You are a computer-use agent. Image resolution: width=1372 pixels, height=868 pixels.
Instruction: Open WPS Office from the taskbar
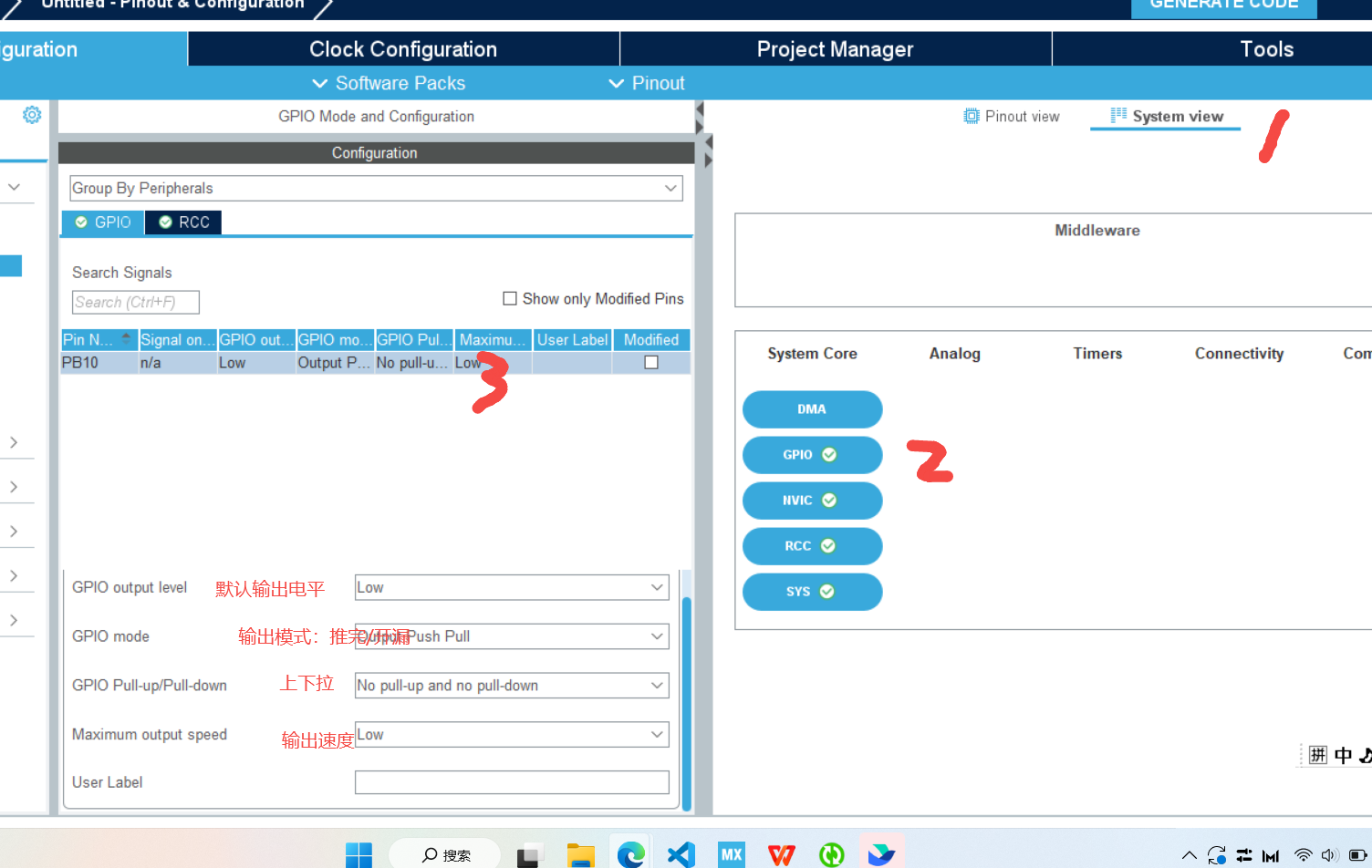coord(782,855)
